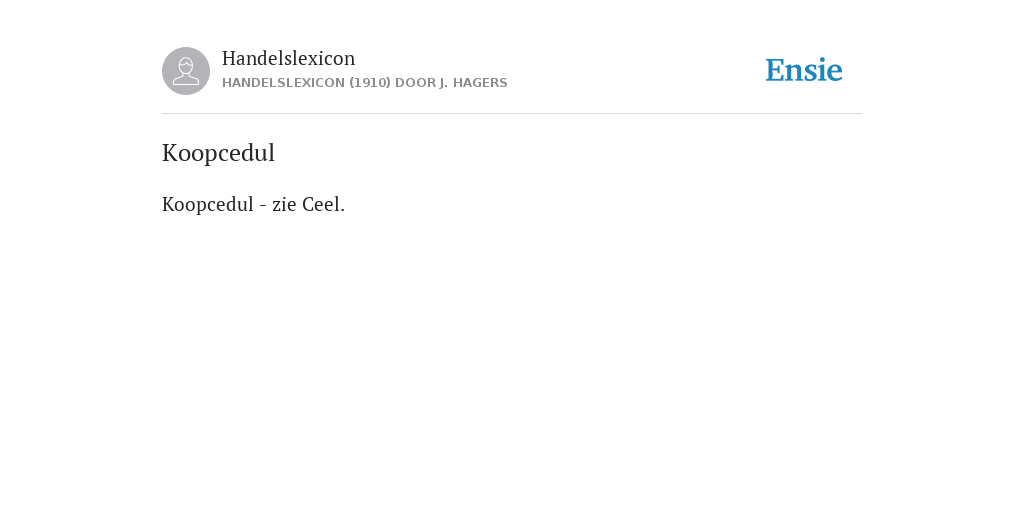The height and width of the screenshot is (512, 1024).
Task: Click the 'J. HAGERS' author name
Action: click(x=473, y=83)
